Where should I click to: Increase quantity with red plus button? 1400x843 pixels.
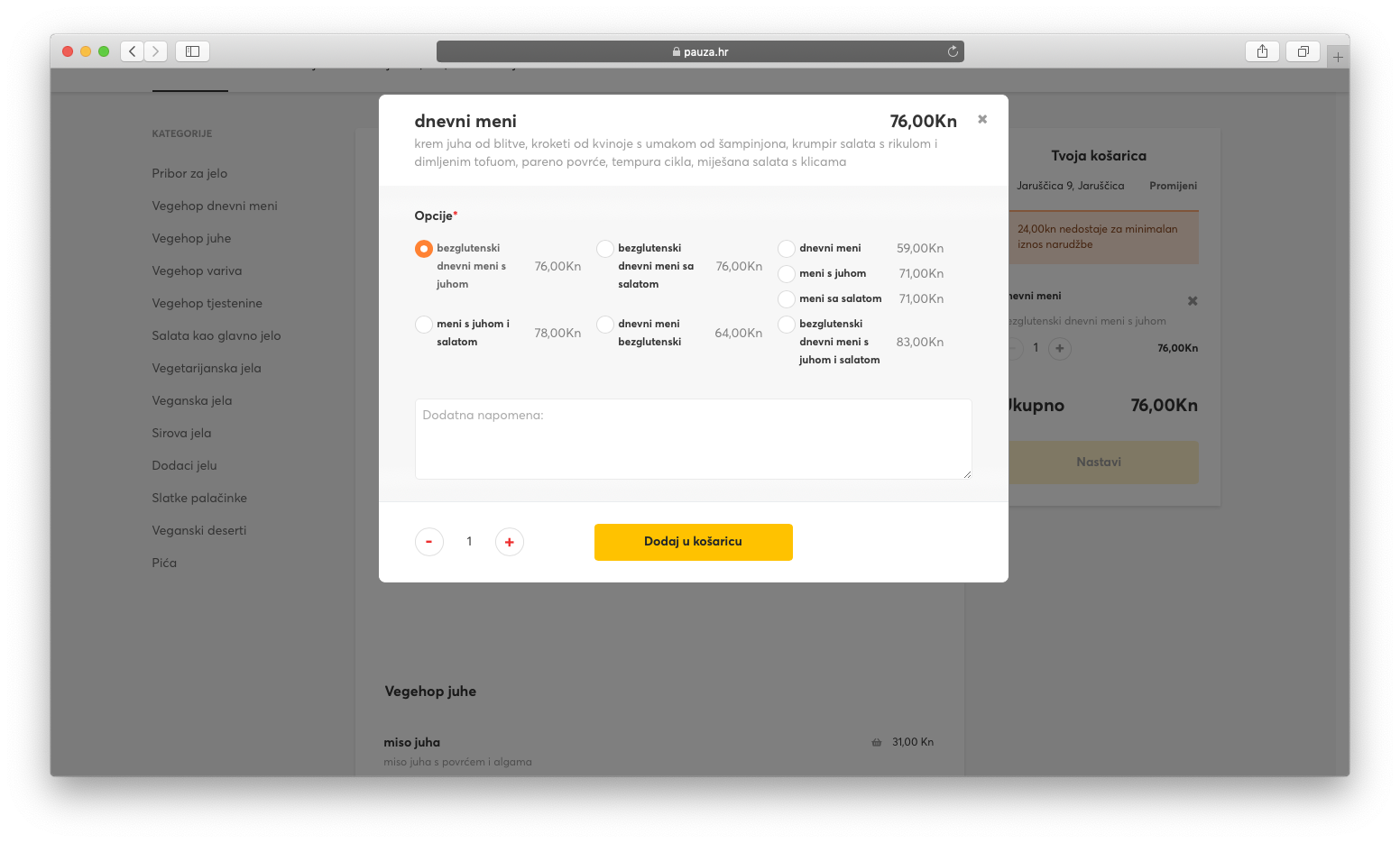pyautogui.click(x=510, y=542)
